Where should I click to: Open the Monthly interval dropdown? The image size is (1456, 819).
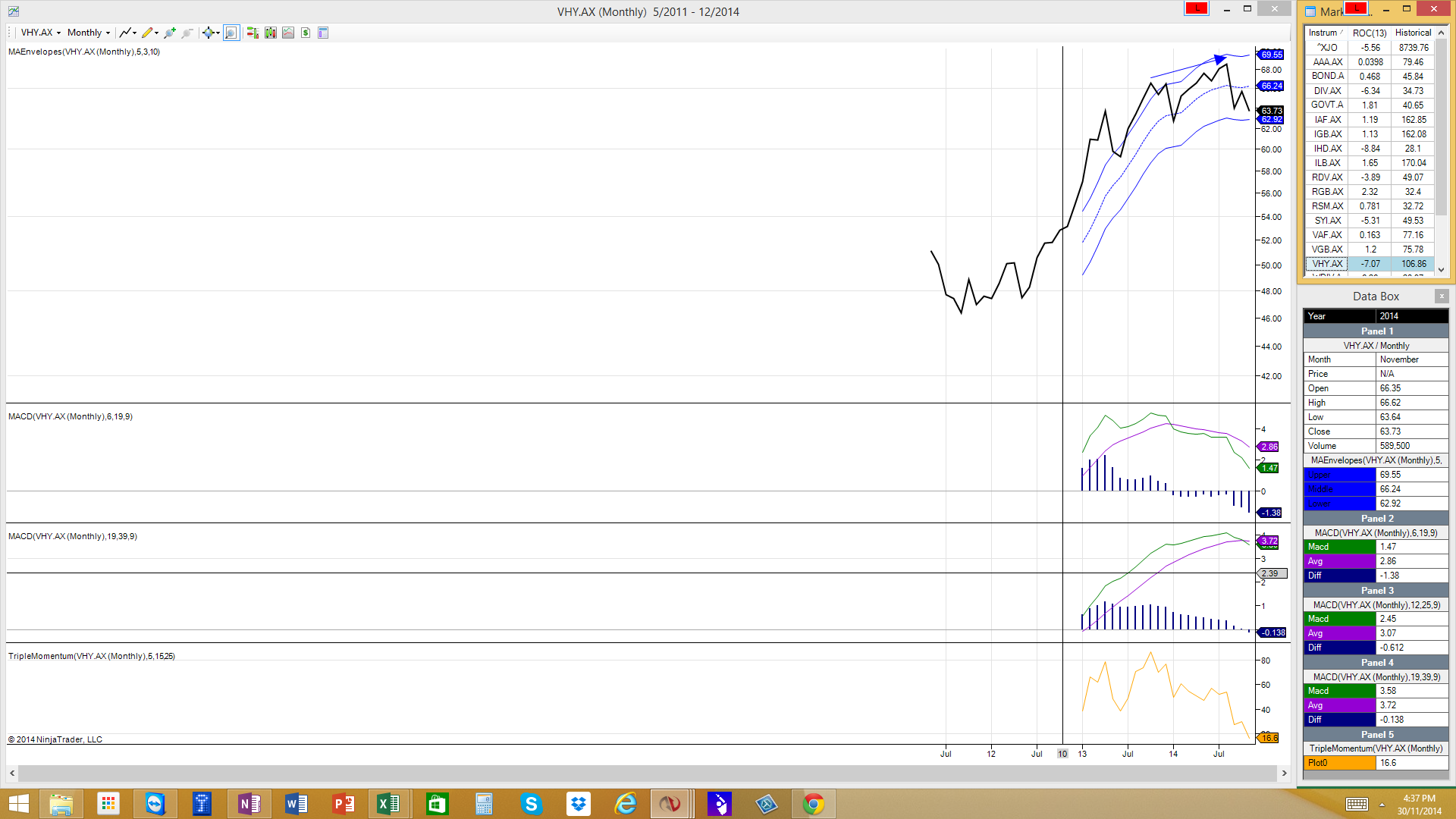88,33
